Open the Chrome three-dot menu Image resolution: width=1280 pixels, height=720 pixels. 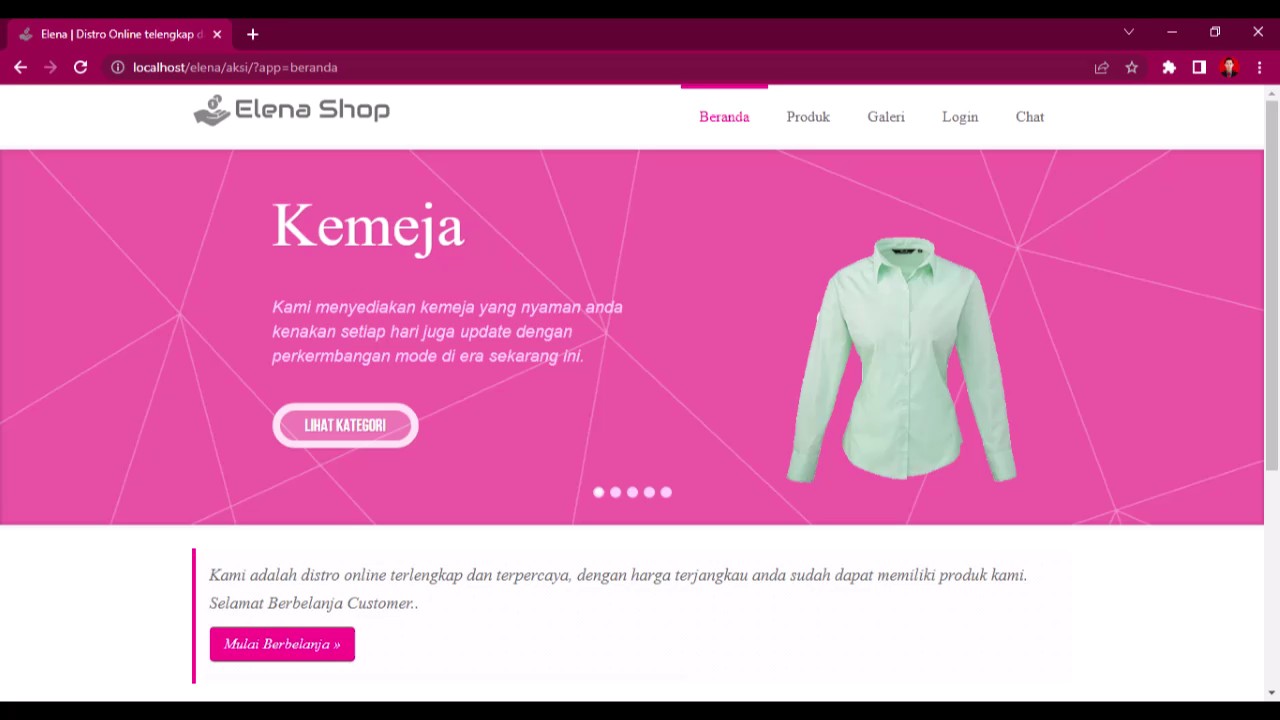(x=1259, y=67)
